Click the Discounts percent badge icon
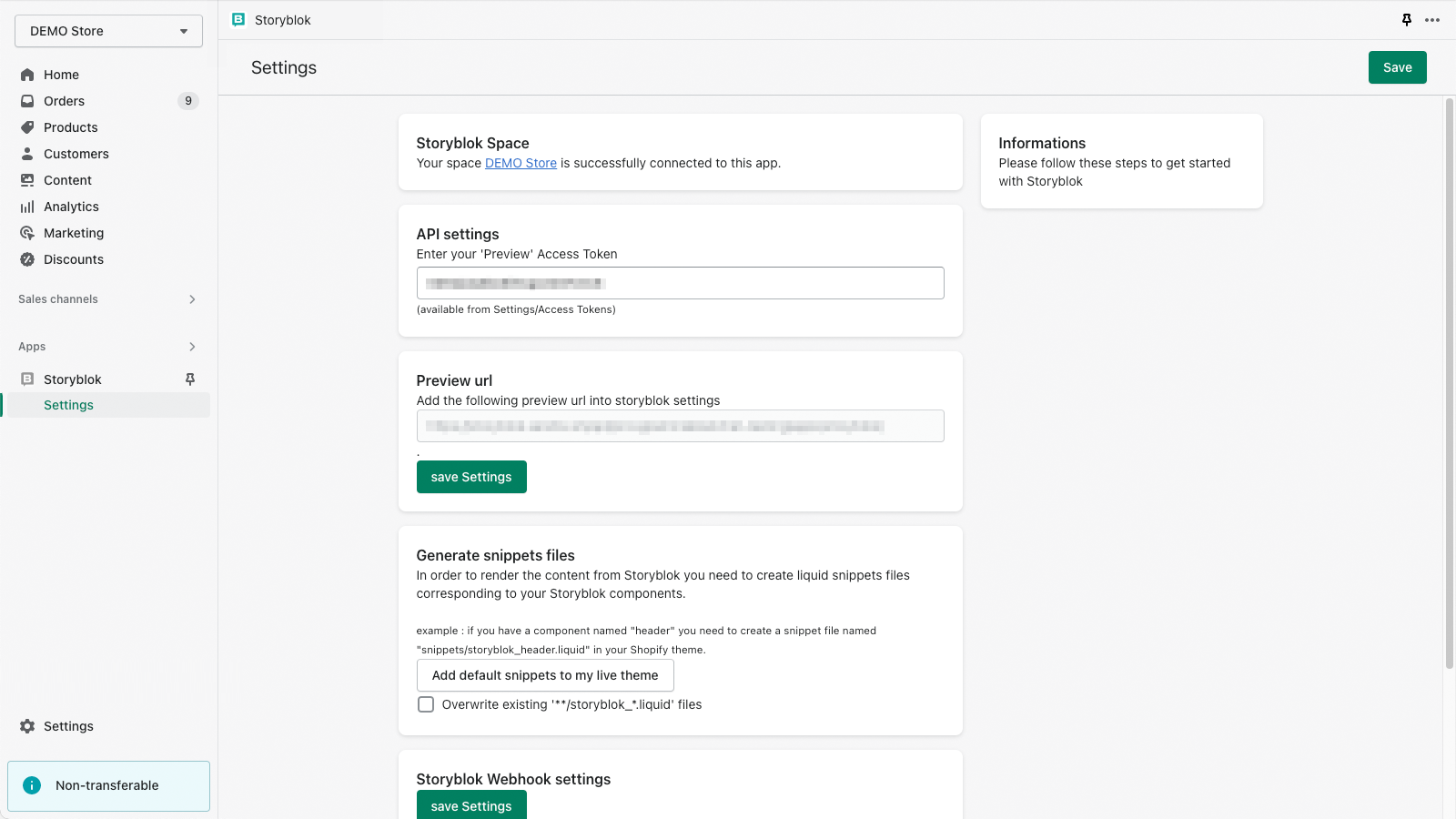The width and height of the screenshot is (1456, 819). coord(27,259)
